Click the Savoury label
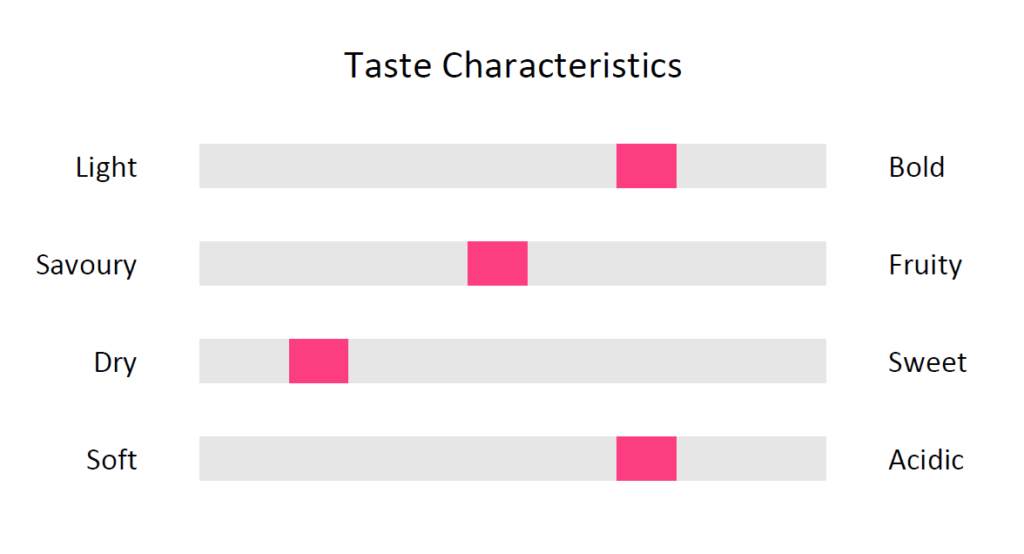The height and width of the screenshot is (554, 1024). tap(86, 265)
